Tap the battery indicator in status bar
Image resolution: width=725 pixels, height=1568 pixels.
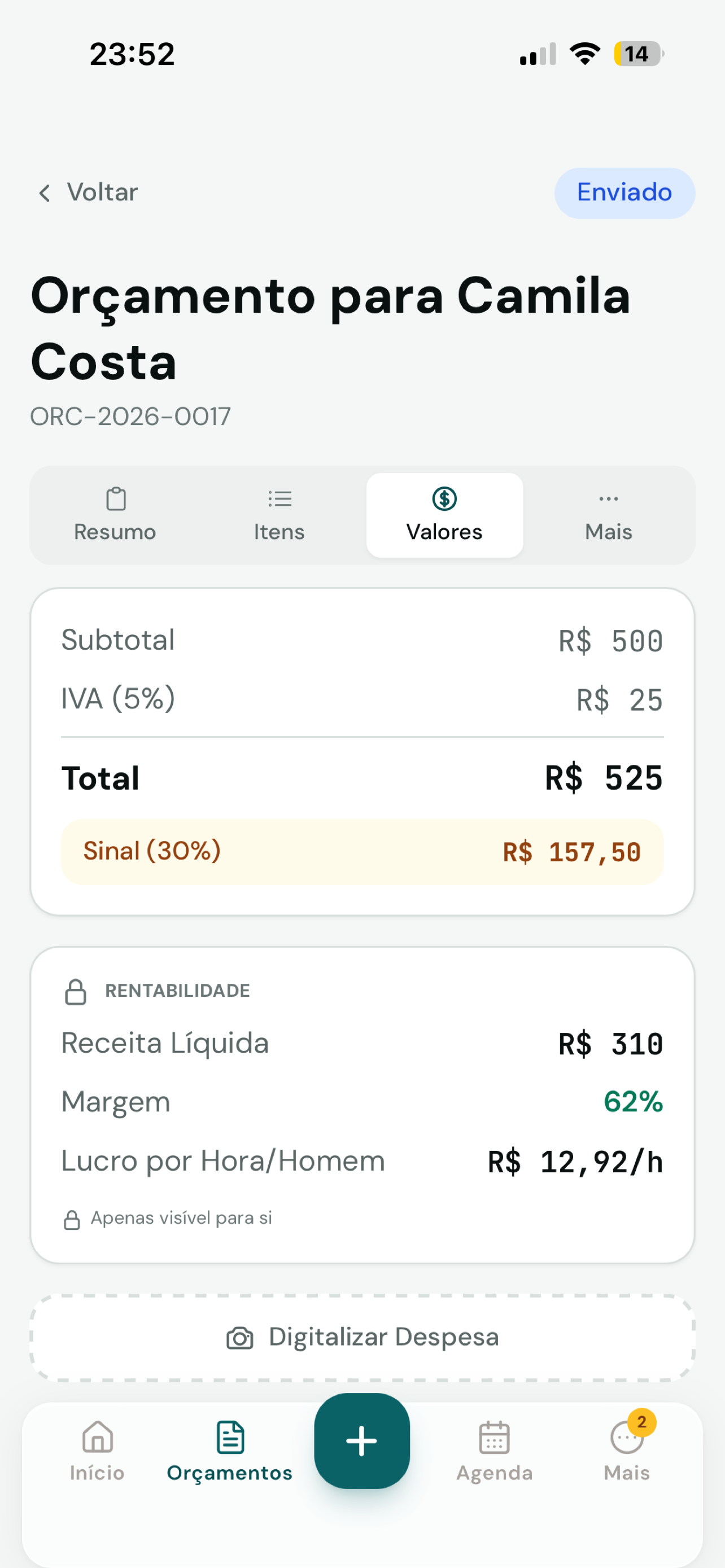[638, 54]
